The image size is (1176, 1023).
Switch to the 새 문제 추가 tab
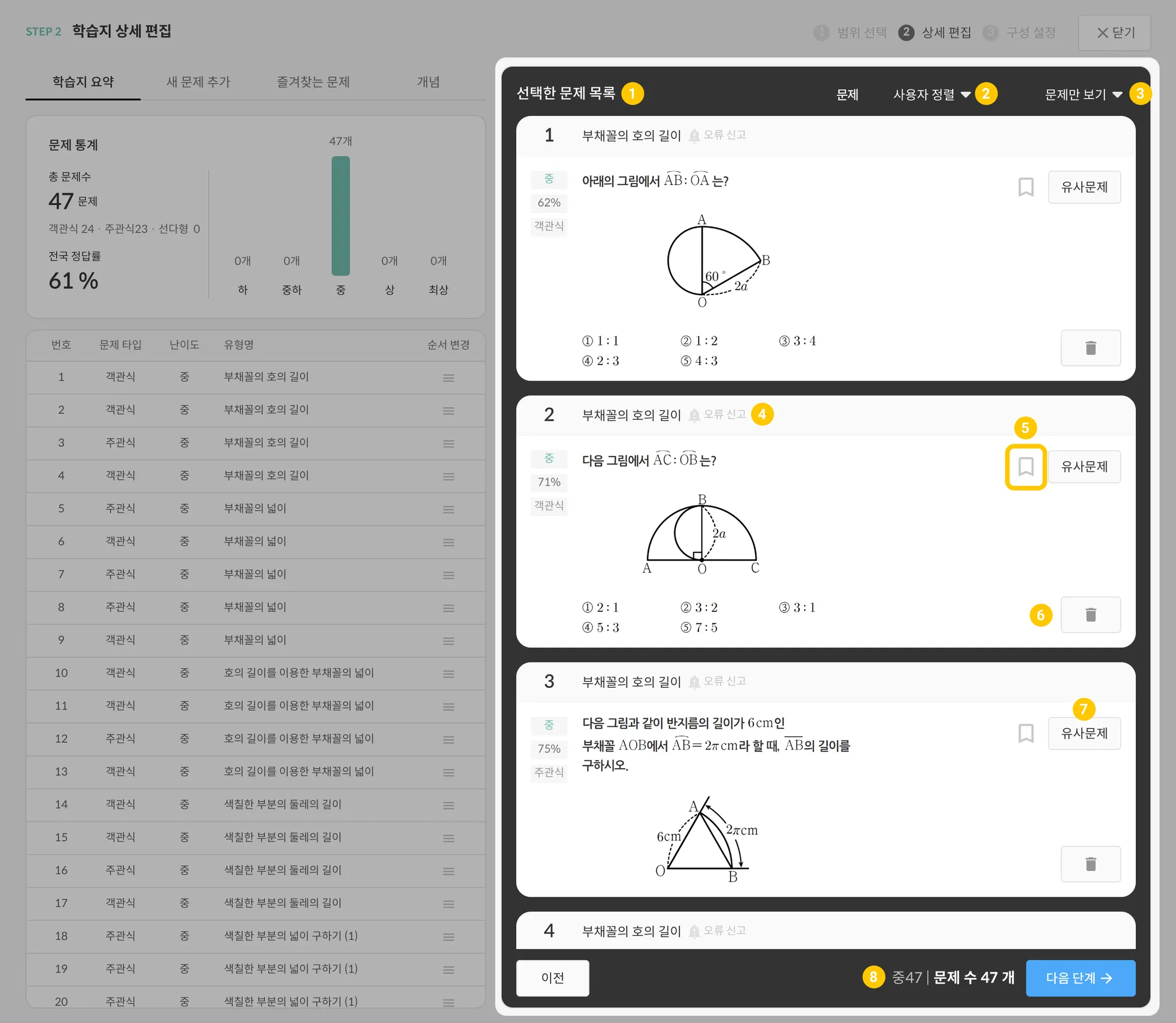click(198, 82)
